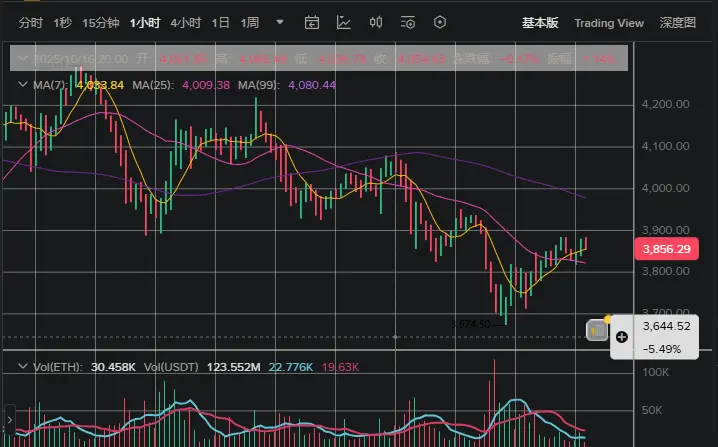Click the 50K volume axis label
Image resolution: width=718 pixels, height=447 pixels.
coord(652,410)
